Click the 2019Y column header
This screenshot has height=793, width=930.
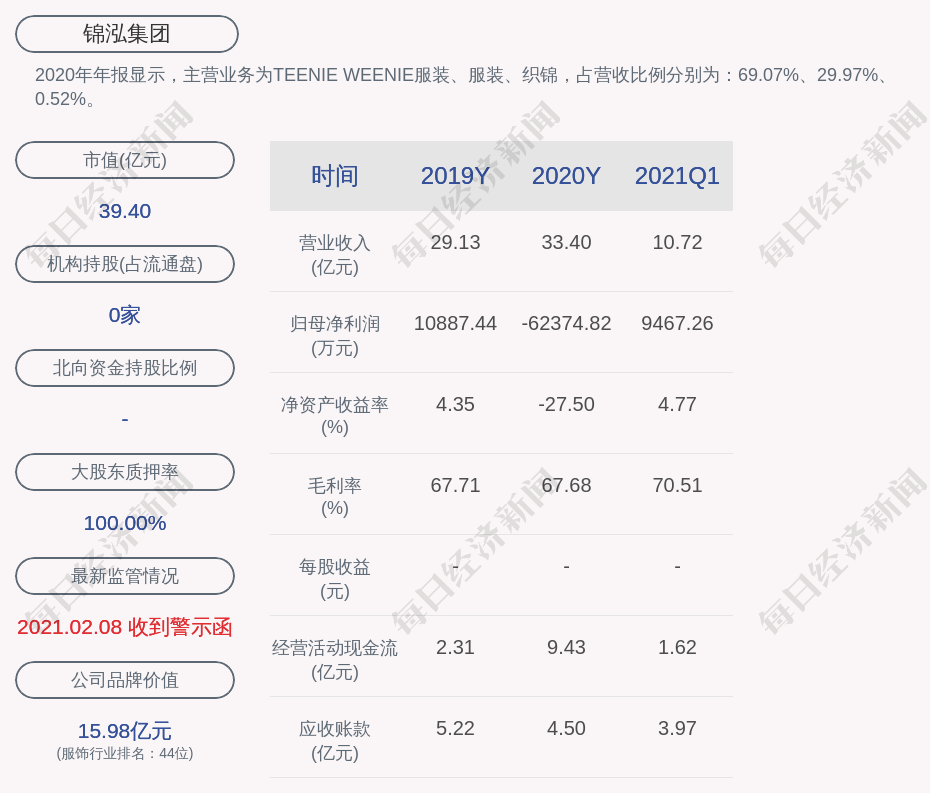pos(455,176)
